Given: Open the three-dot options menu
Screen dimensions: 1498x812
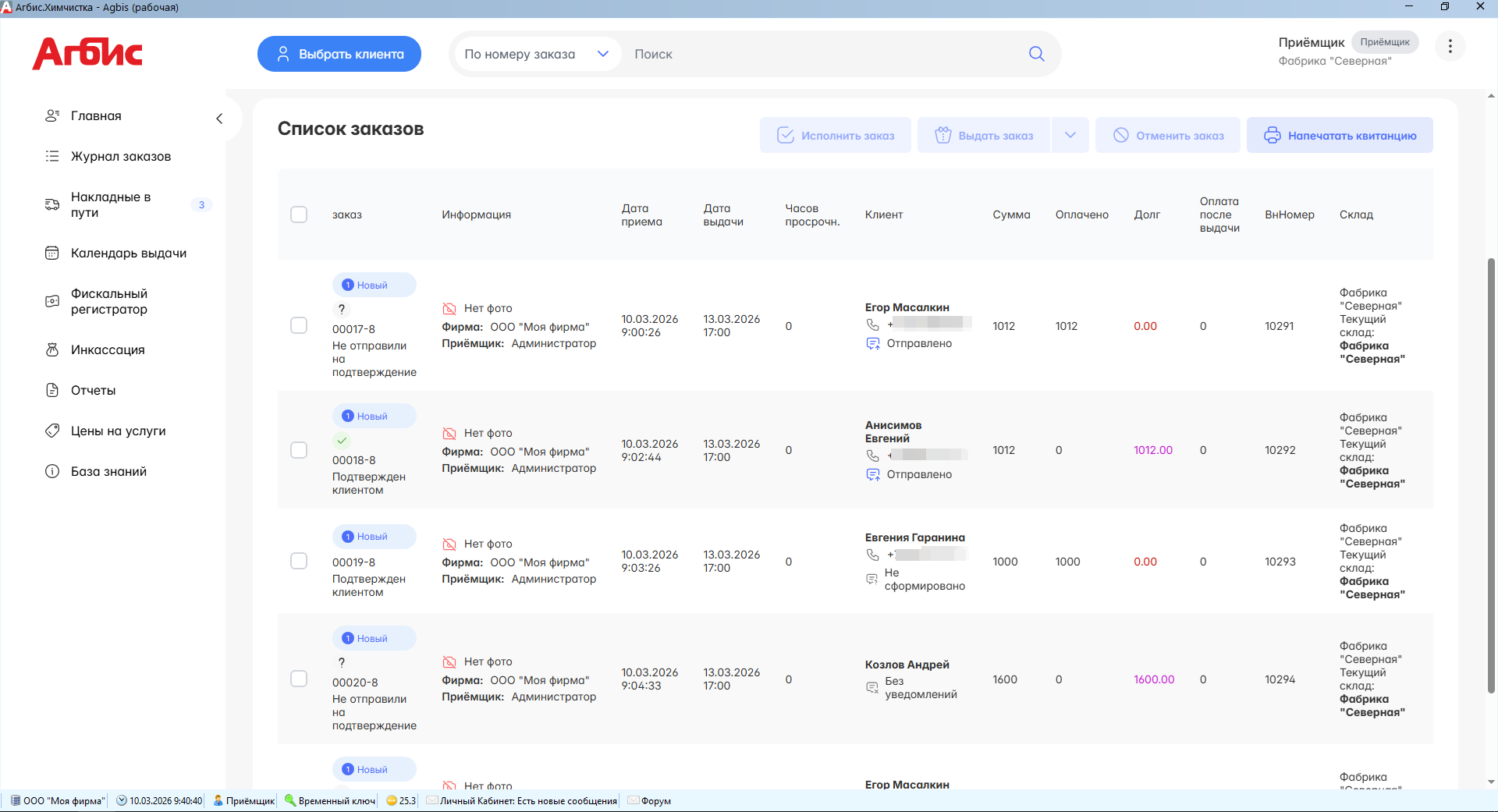Looking at the screenshot, I should [1450, 46].
